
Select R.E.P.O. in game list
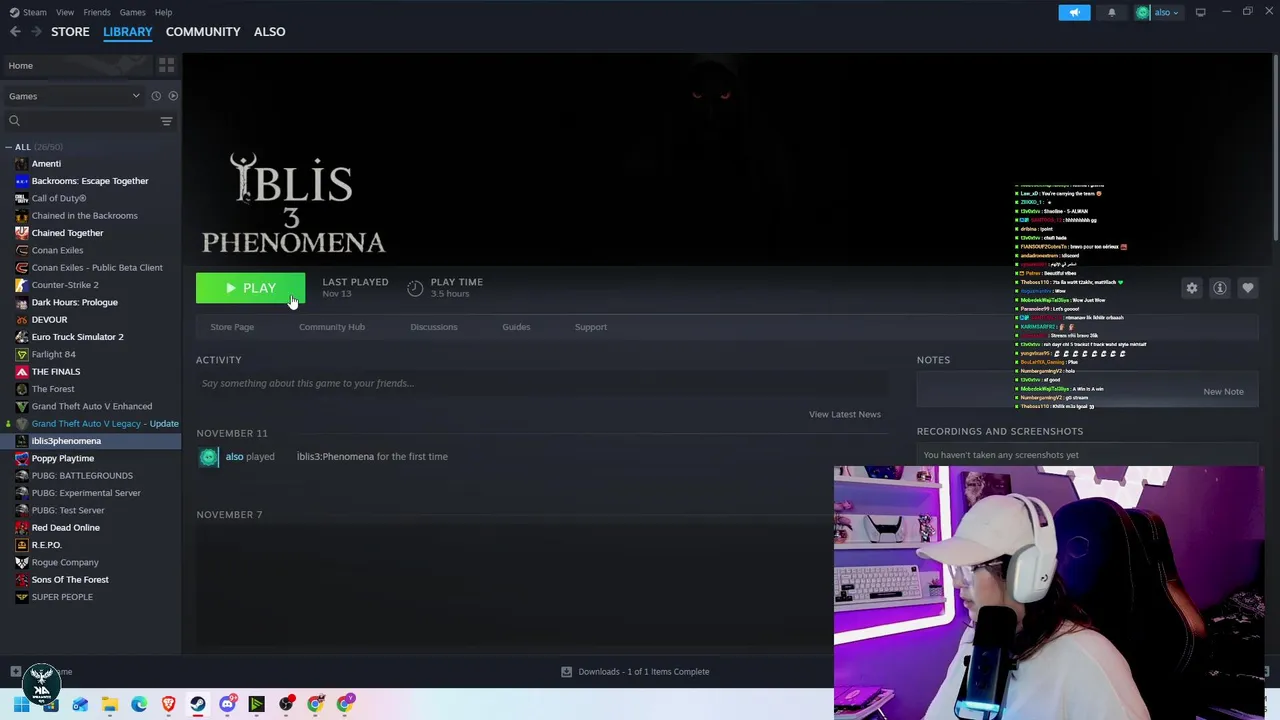(47, 545)
